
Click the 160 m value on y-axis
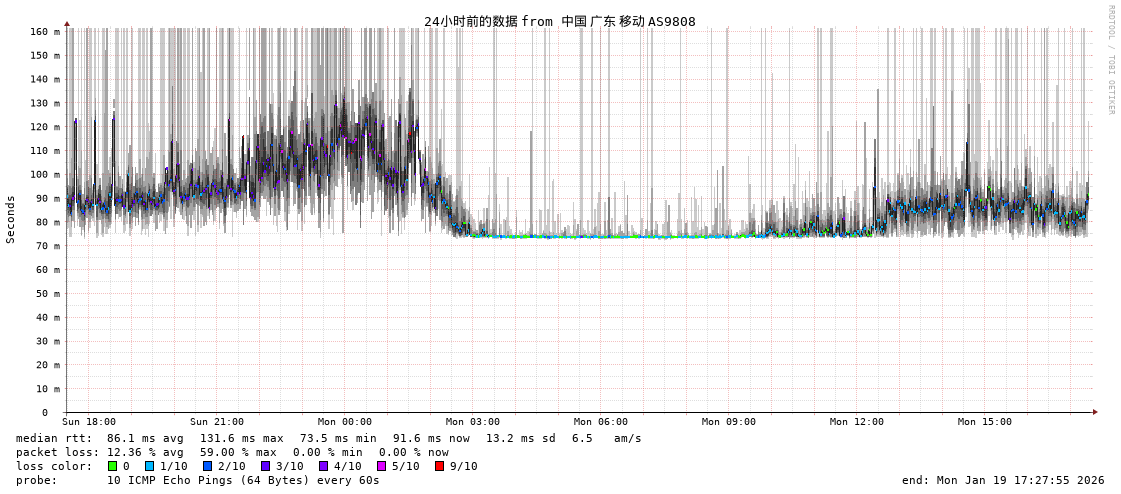(x=45, y=32)
